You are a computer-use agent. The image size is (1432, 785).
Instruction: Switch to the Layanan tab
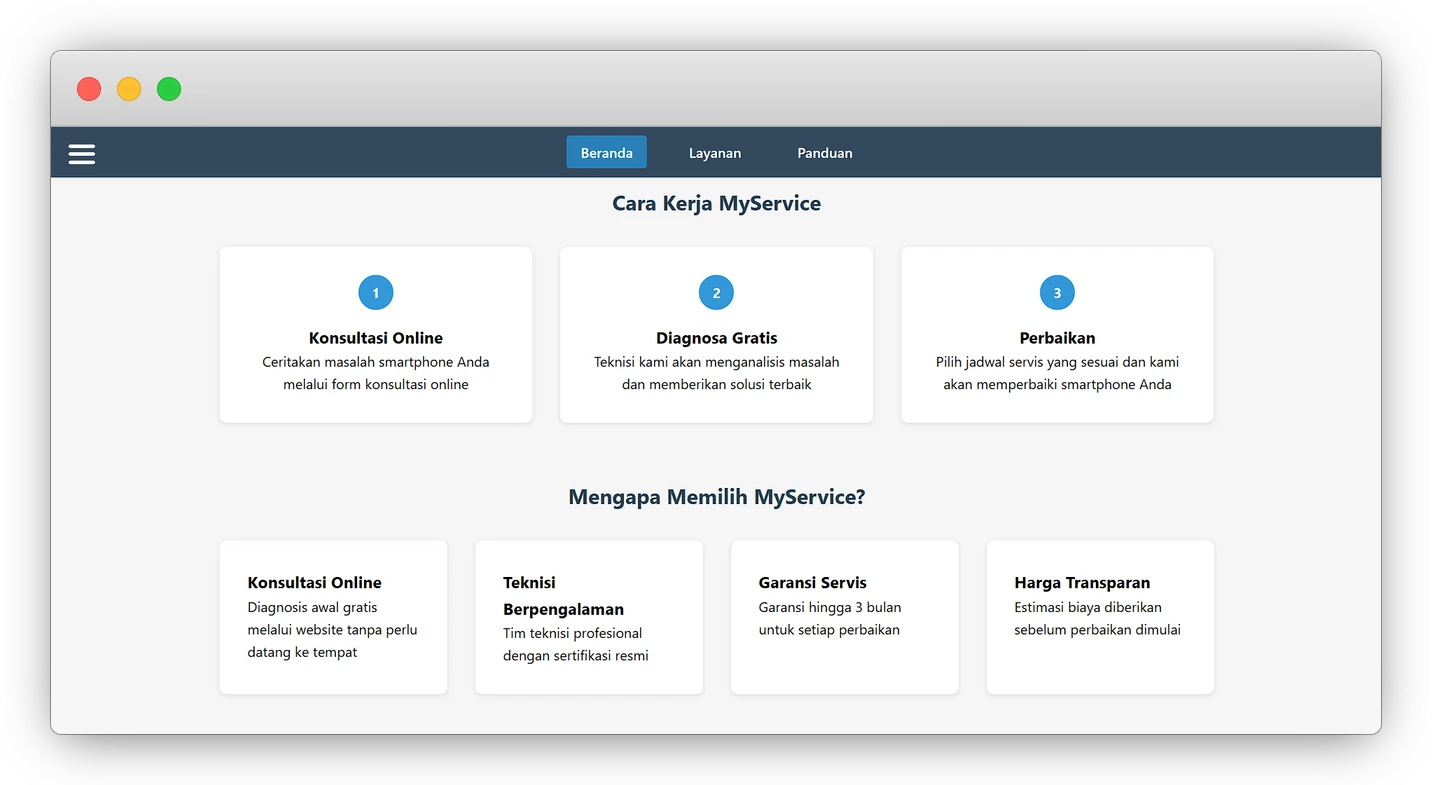[714, 152]
